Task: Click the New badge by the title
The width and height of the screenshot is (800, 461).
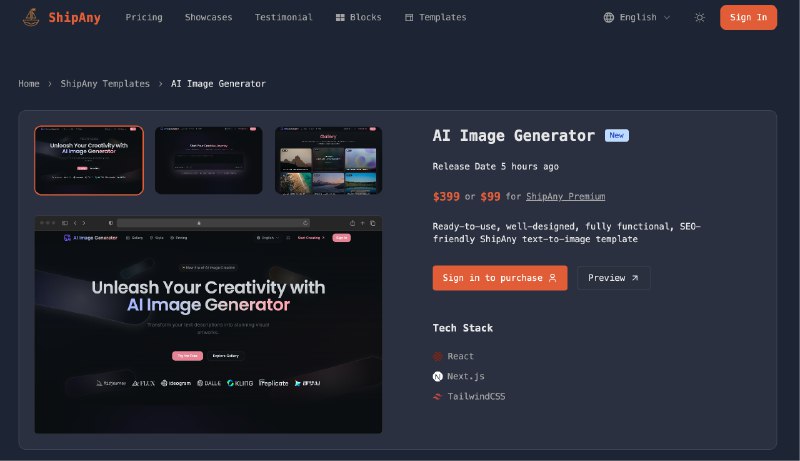Action: click(x=616, y=135)
